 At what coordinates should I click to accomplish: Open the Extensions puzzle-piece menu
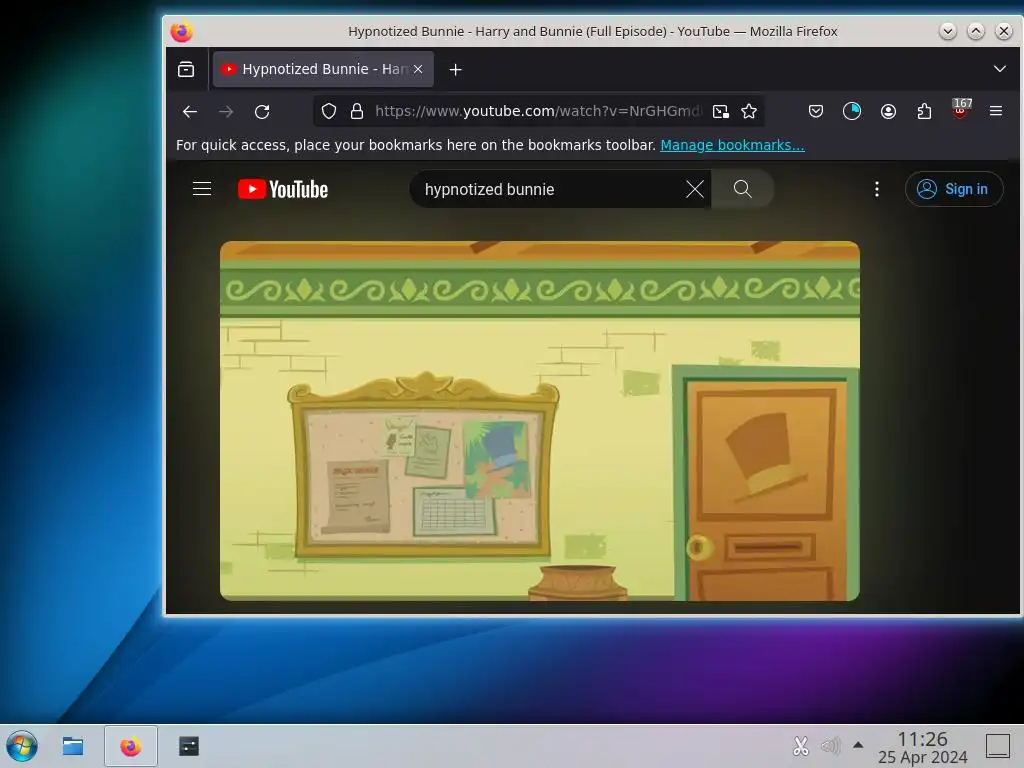[x=924, y=111]
